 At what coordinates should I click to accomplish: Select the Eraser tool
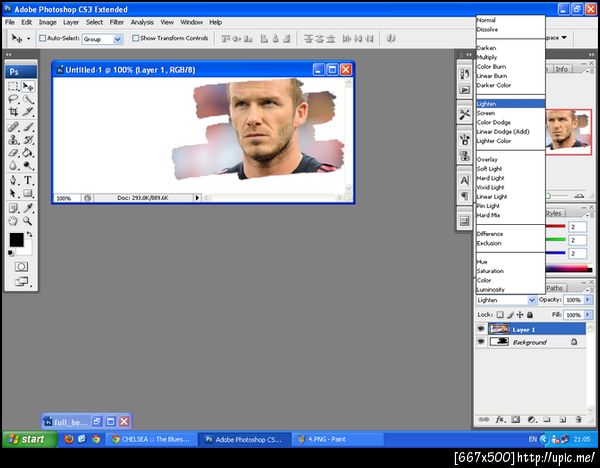click(13, 152)
